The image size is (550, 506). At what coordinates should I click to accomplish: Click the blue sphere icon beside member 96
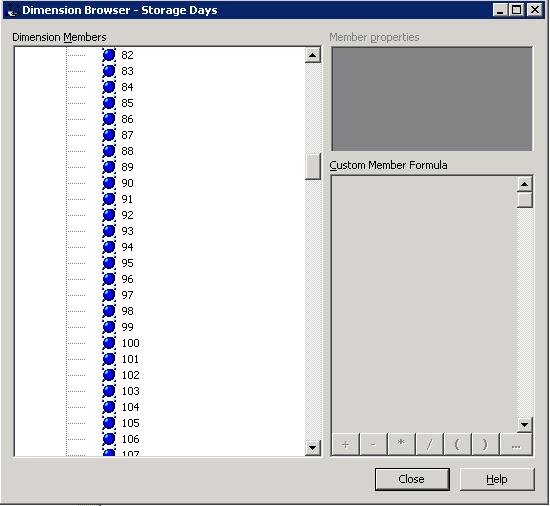pyautogui.click(x=109, y=279)
